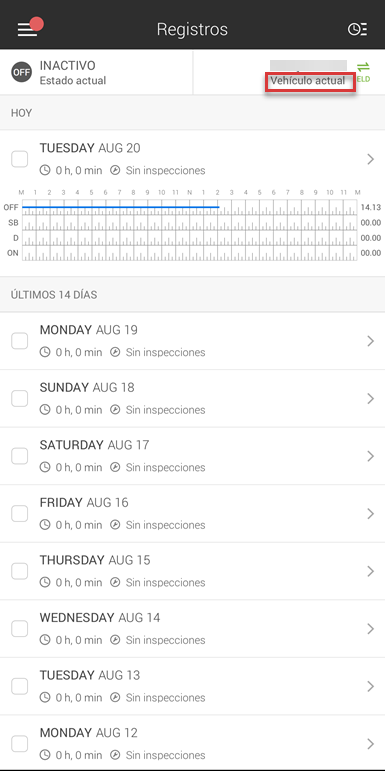Expand Monday Aug 19 log with chevron
The image size is (385, 771).
click(x=371, y=341)
